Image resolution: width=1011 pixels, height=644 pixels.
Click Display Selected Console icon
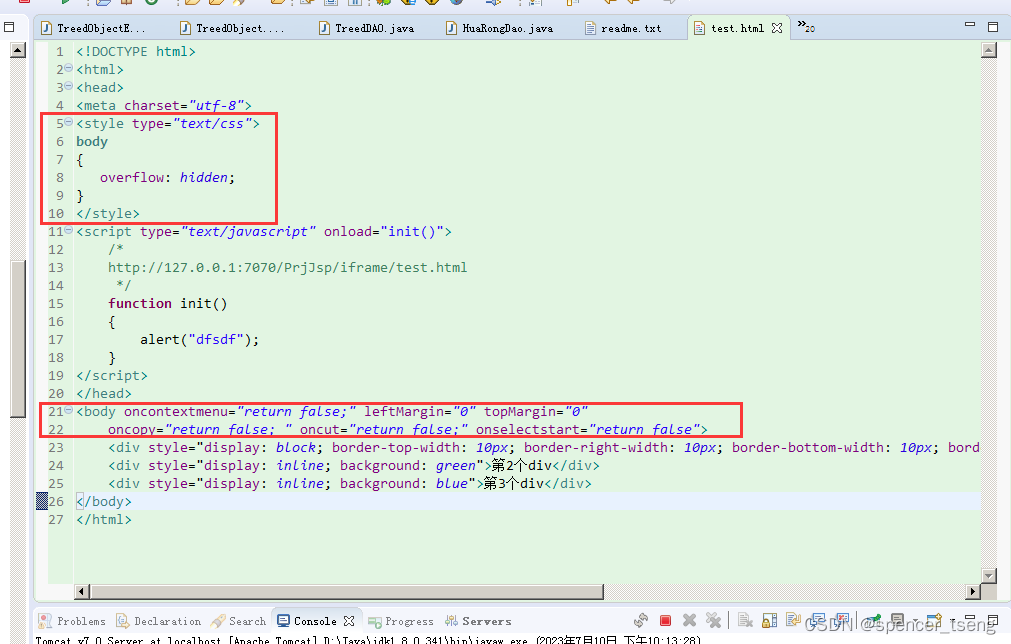coord(898,620)
